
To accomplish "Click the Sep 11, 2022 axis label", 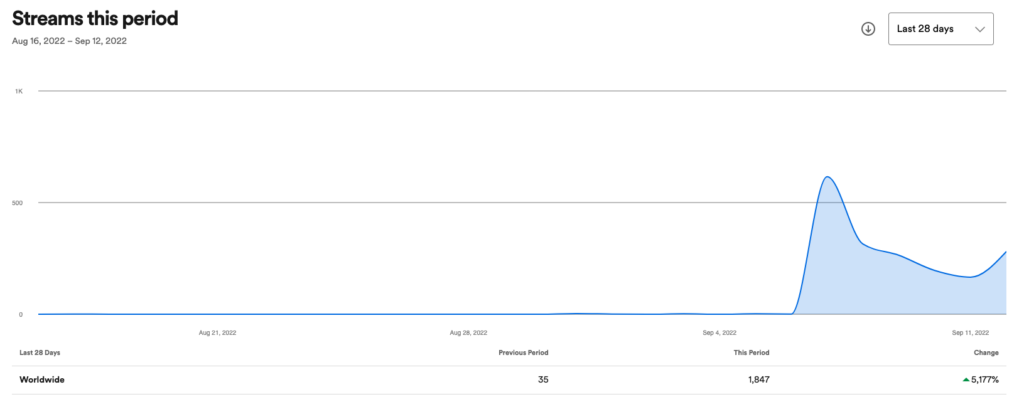I will [x=970, y=332].
